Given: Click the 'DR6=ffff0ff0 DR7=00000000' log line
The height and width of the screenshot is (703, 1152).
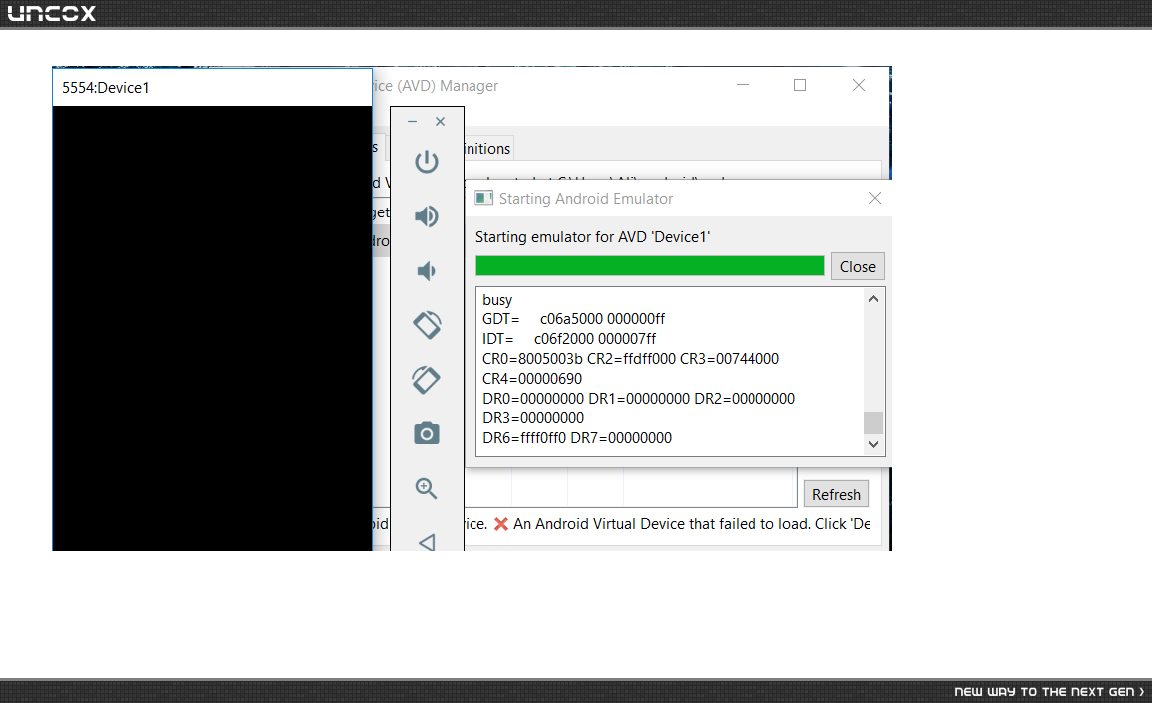Looking at the screenshot, I should [x=577, y=438].
